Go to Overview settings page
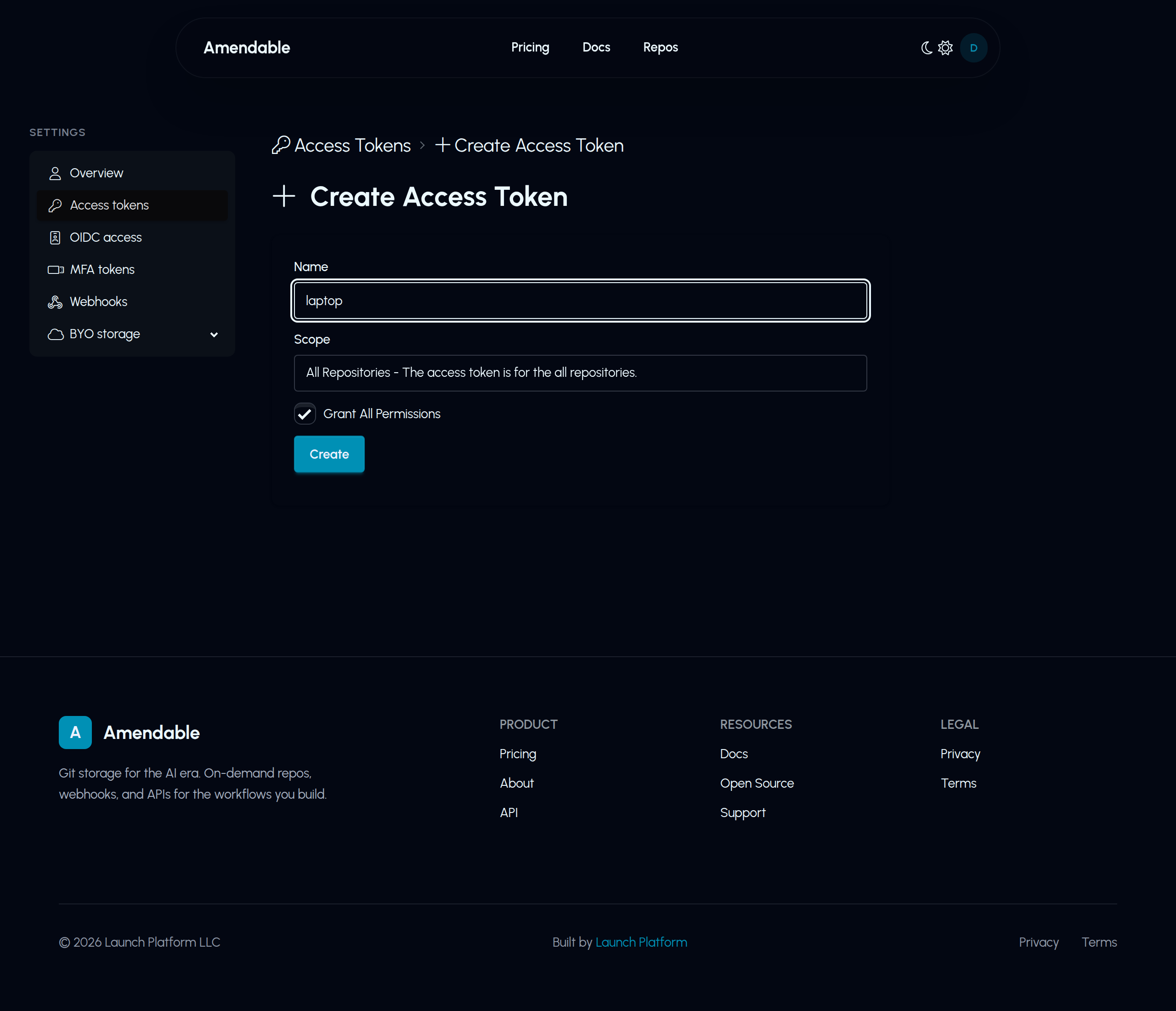Viewport: 1176px width, 1011px height. pos(132,173)
